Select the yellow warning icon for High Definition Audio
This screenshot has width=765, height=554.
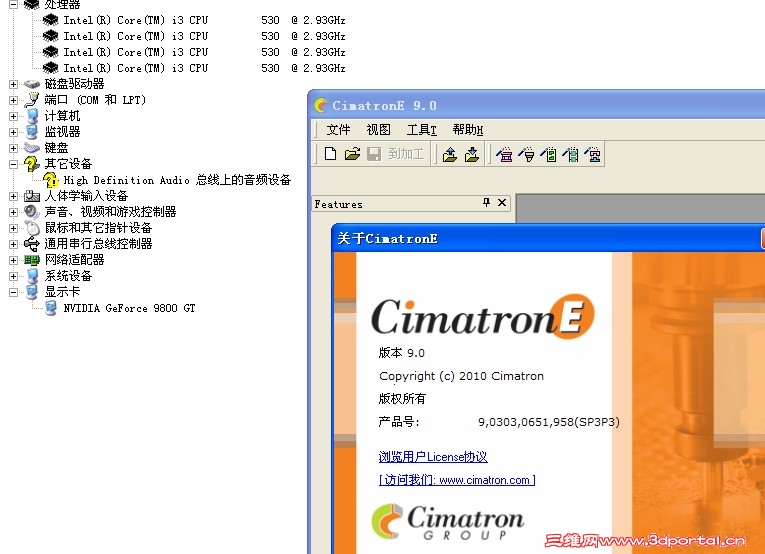50,180
